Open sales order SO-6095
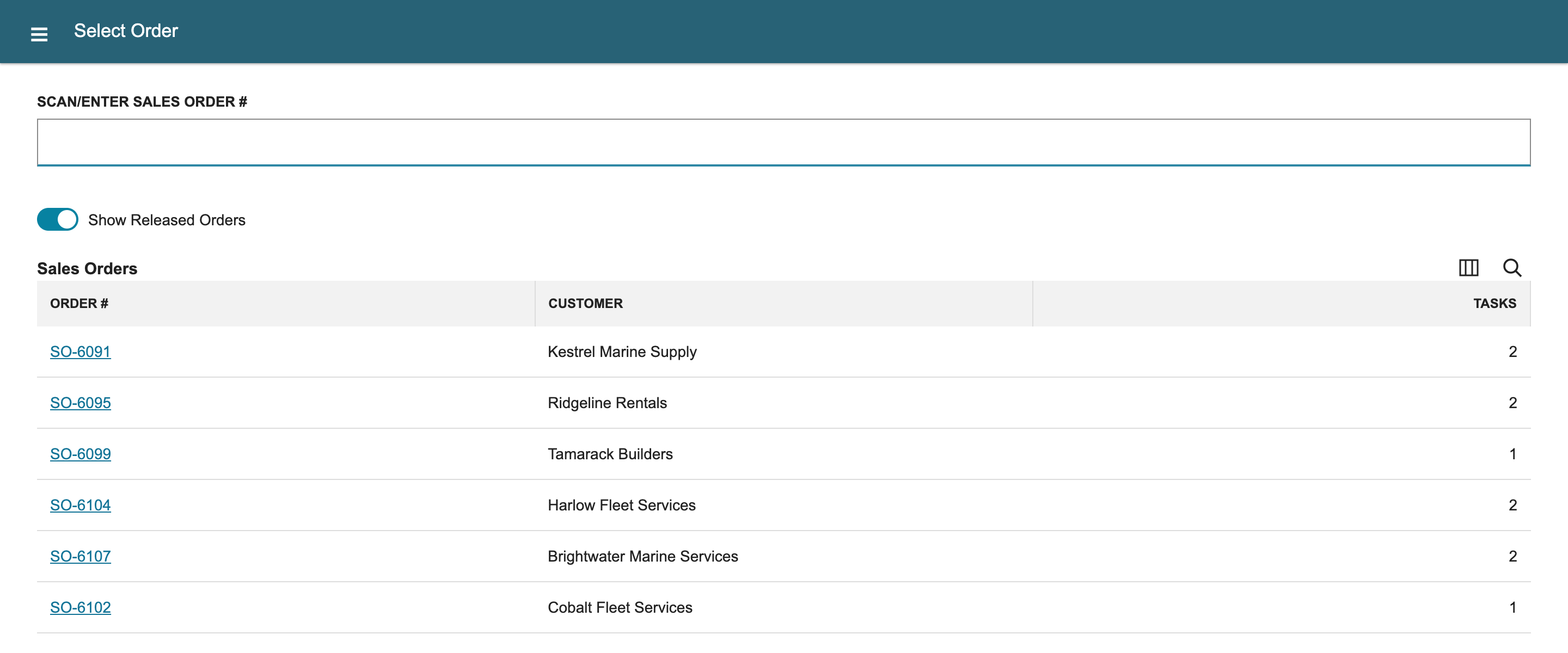This screenshot has height=653, width=1568. [81, 403]
